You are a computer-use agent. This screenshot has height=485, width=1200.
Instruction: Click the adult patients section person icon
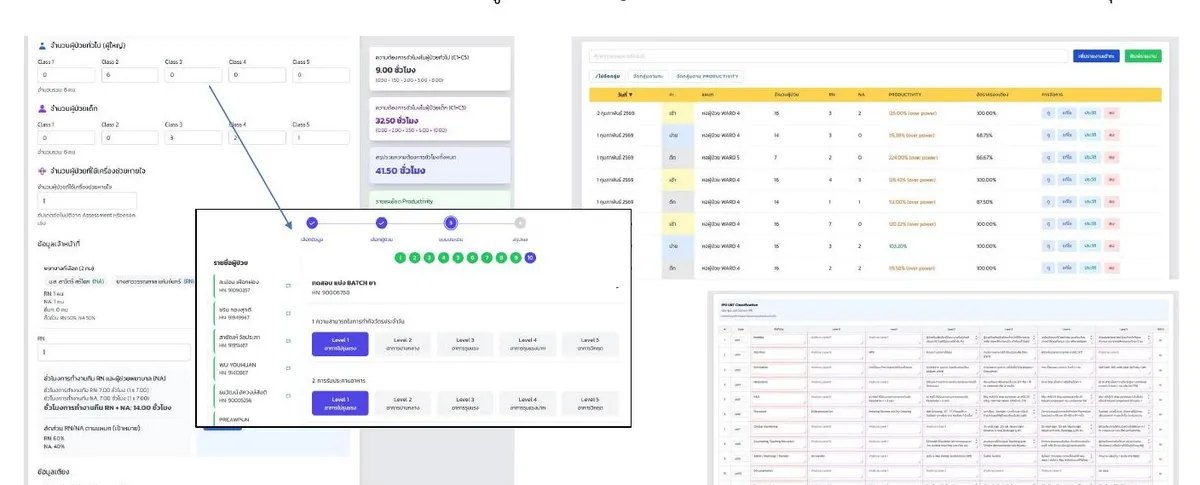[41, 46]
